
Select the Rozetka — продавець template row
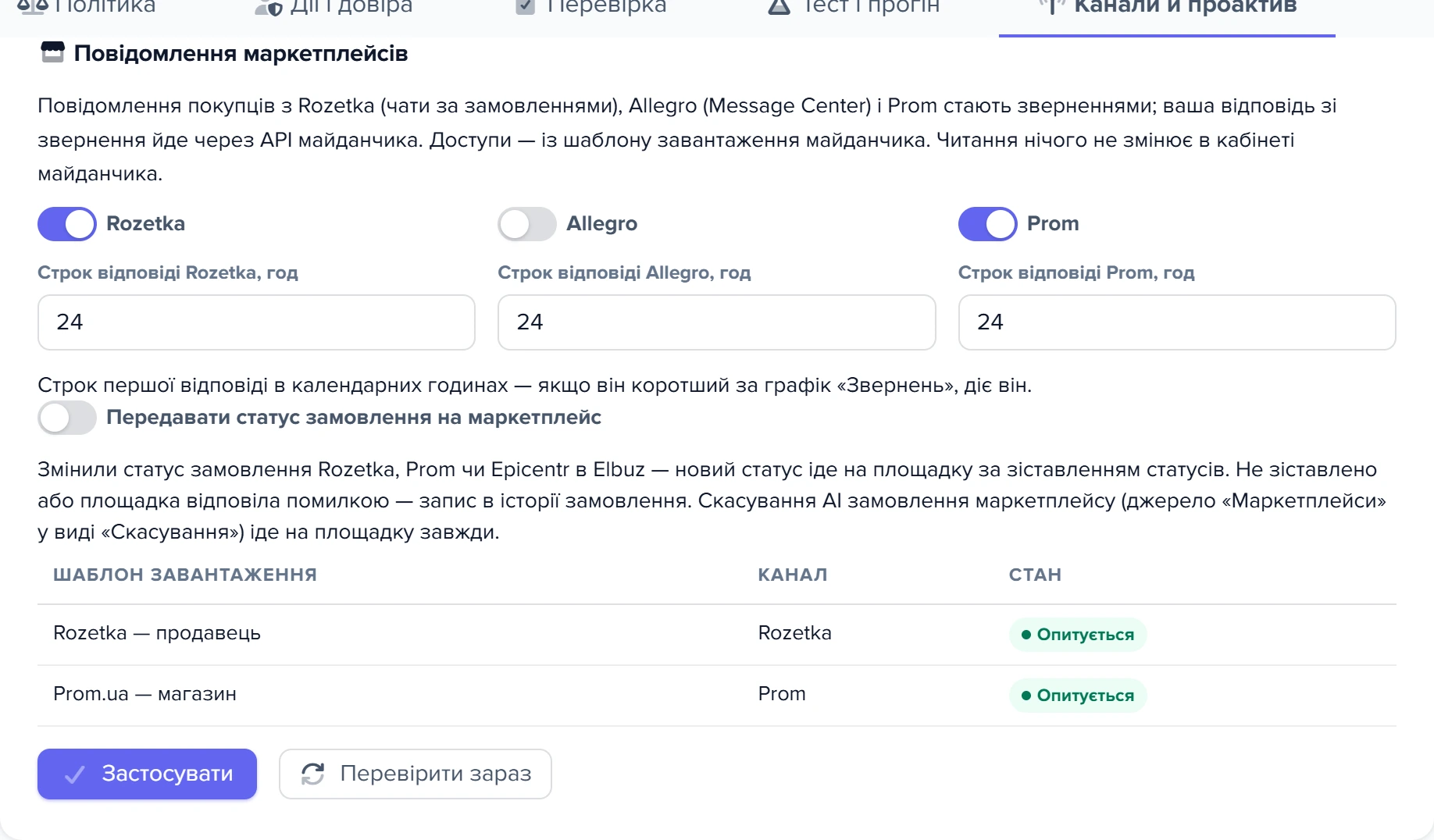coord(716,634)
